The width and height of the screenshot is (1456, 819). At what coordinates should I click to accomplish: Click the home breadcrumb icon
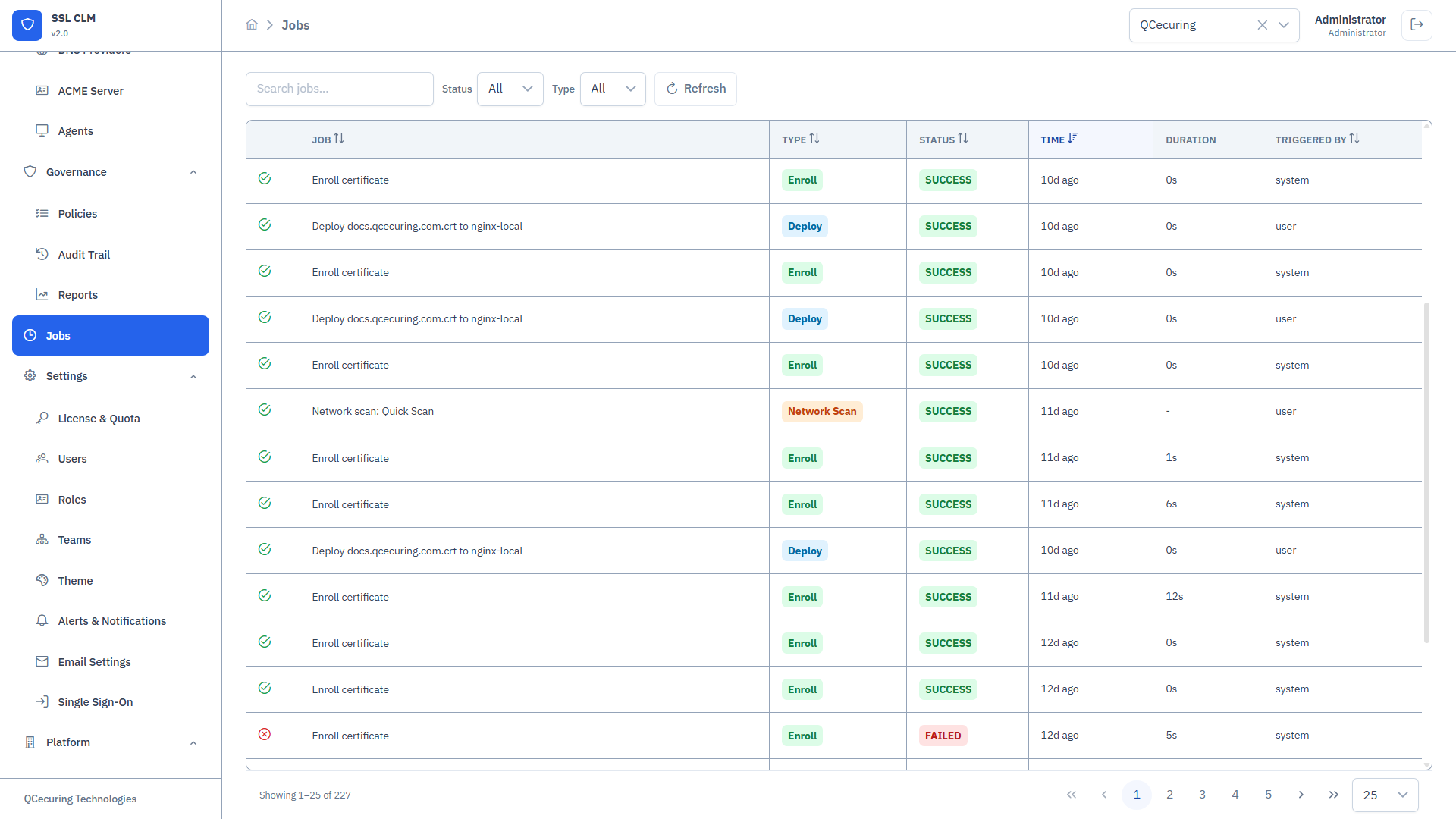[252, 25]
